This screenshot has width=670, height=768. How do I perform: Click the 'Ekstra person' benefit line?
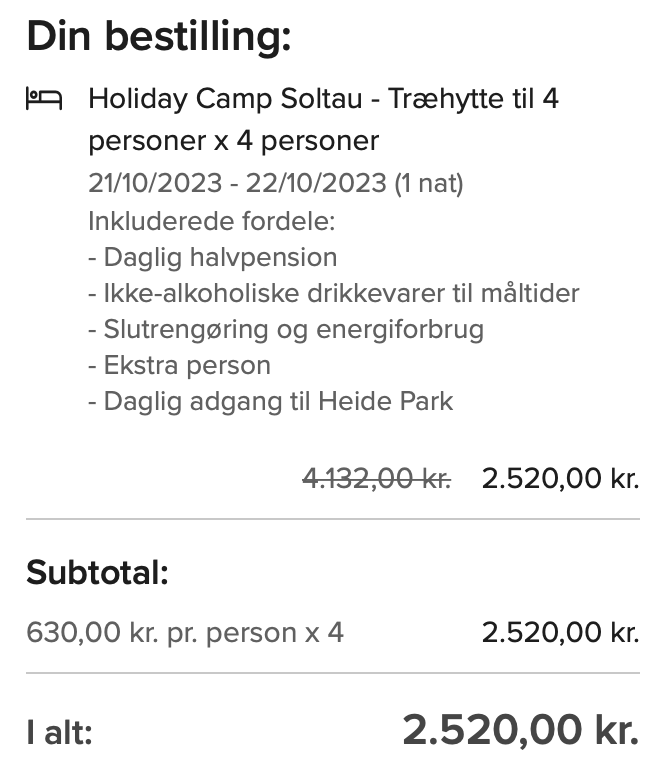click(179, 365)
